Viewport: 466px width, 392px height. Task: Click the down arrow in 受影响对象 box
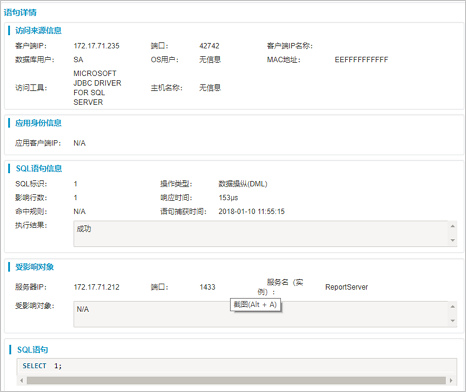pos(452,321)
